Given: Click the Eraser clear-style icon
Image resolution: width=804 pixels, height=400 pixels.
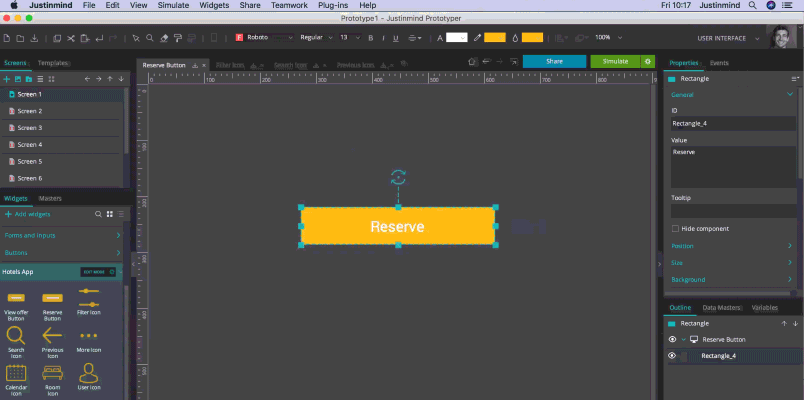Looking at the screenshot, I should point(164,38).
